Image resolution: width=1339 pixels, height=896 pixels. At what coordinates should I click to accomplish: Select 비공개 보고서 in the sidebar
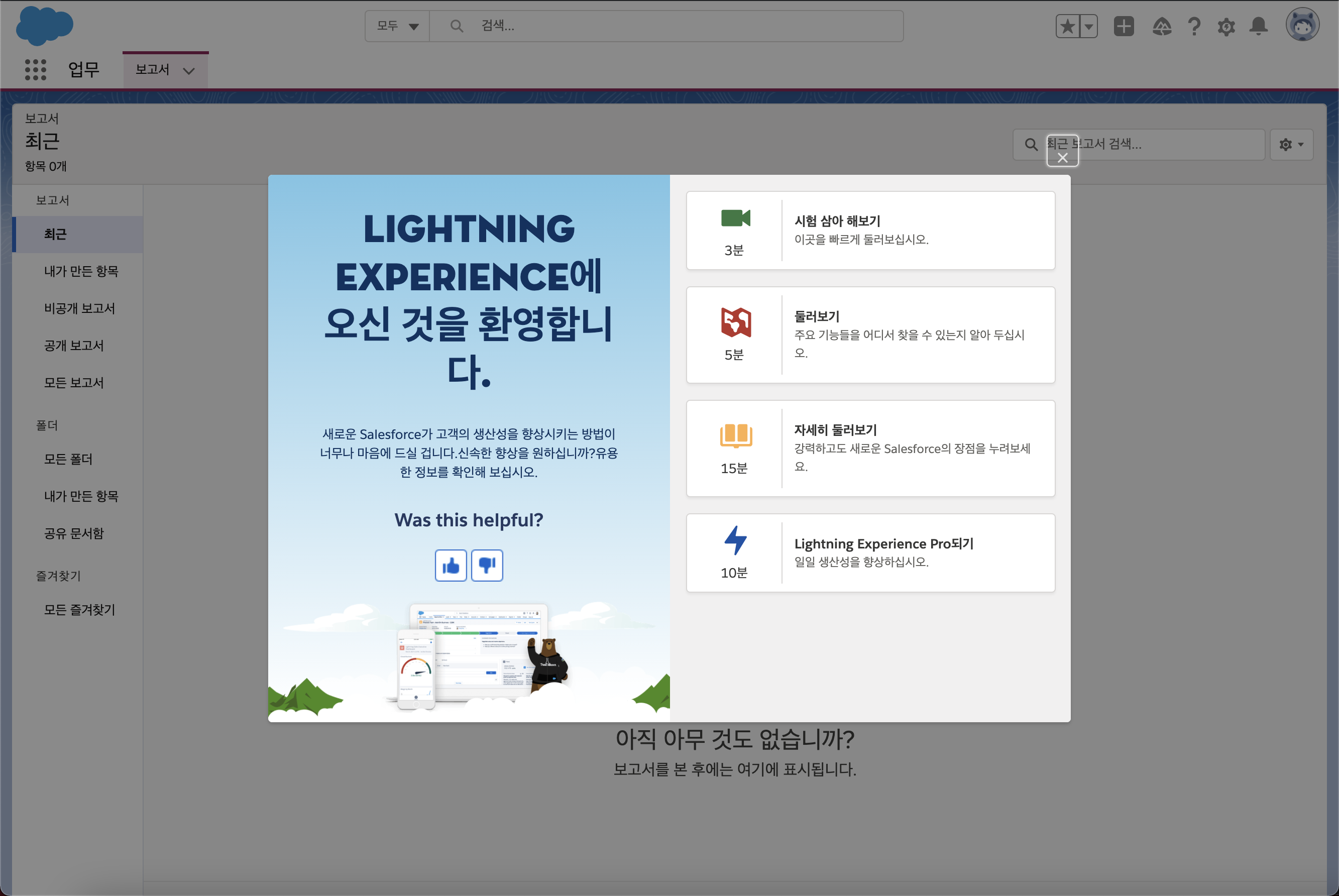tap(79, 308)
